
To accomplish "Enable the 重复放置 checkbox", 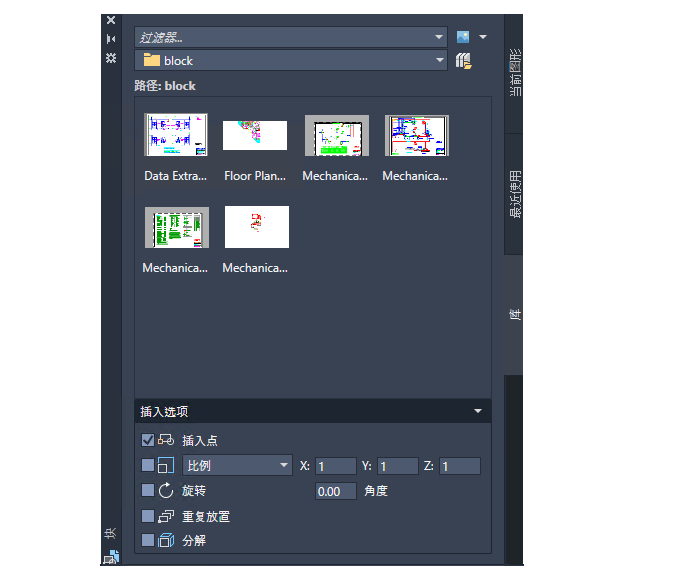I will 148,516.
